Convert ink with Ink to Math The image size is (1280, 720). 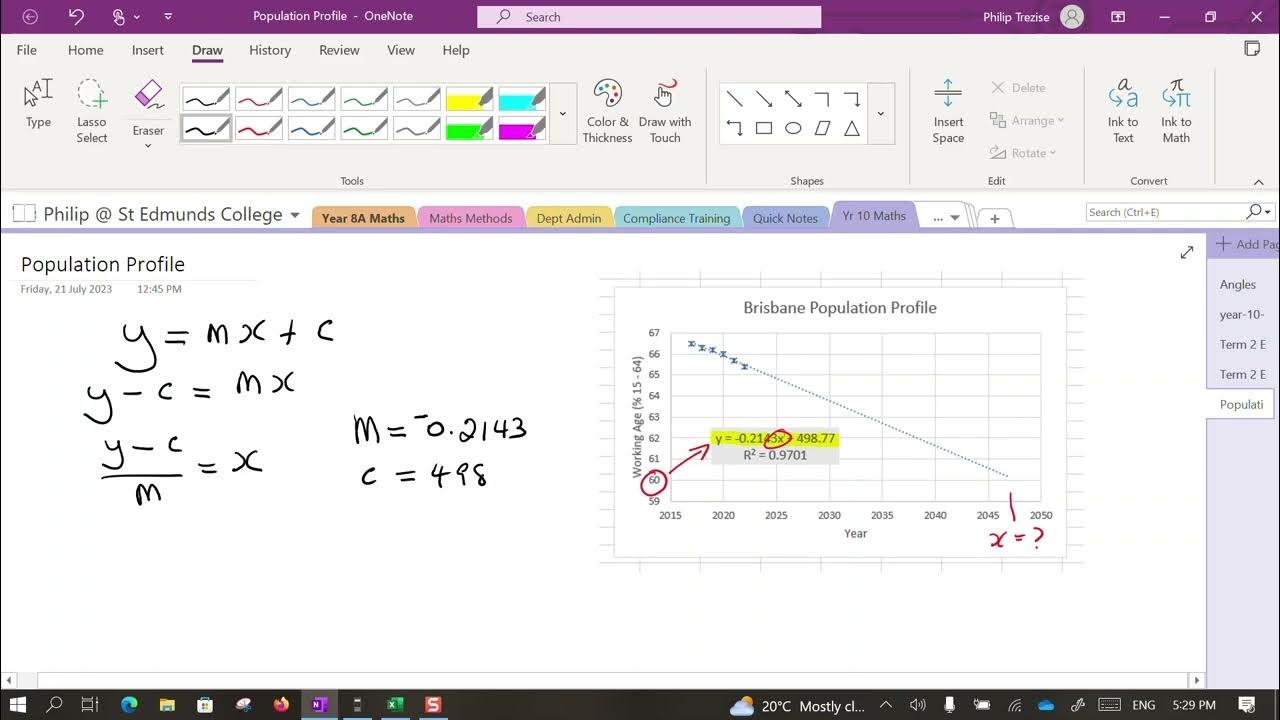1176,110
